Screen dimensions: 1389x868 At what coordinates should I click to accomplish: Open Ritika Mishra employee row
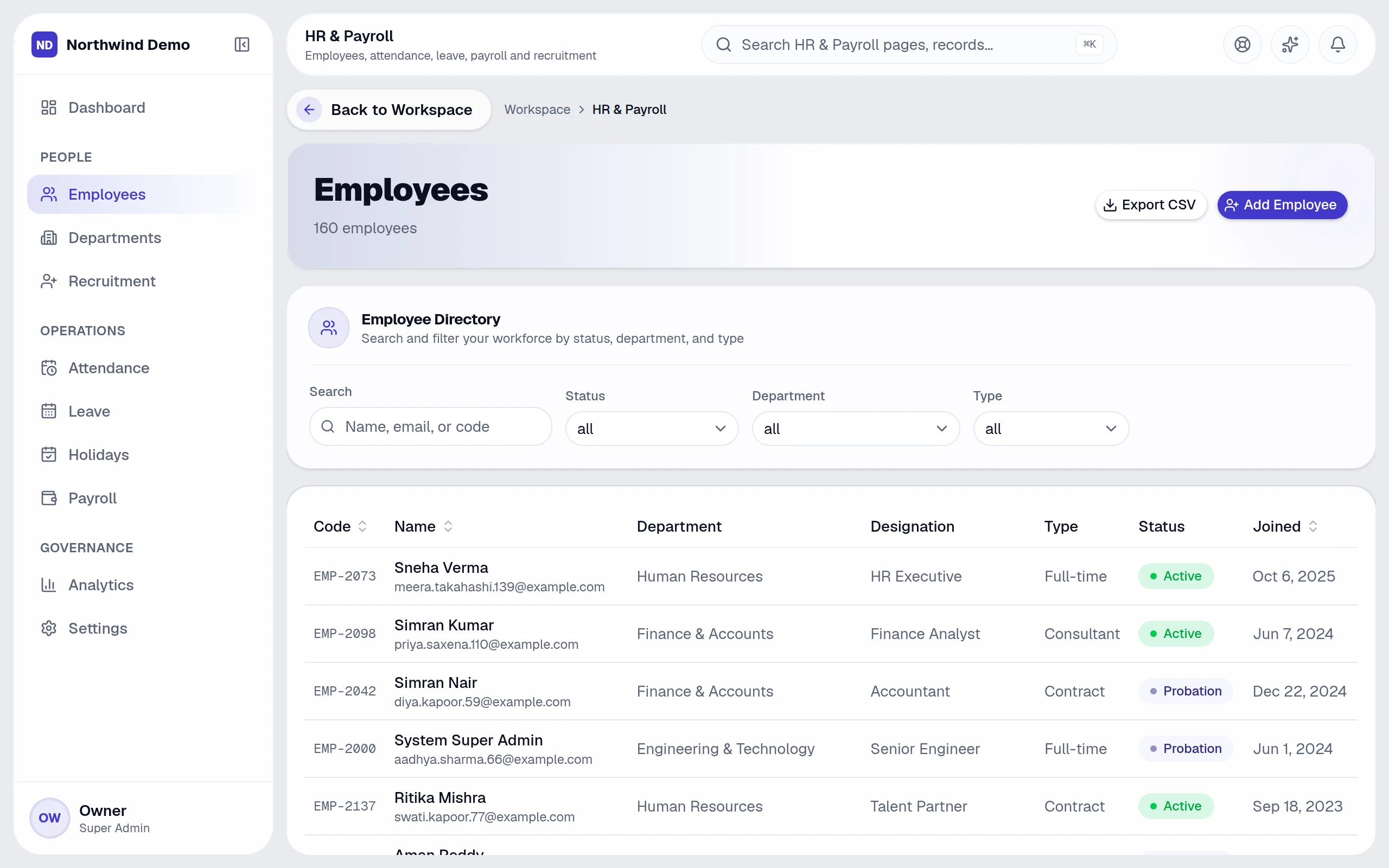point(831,806)
